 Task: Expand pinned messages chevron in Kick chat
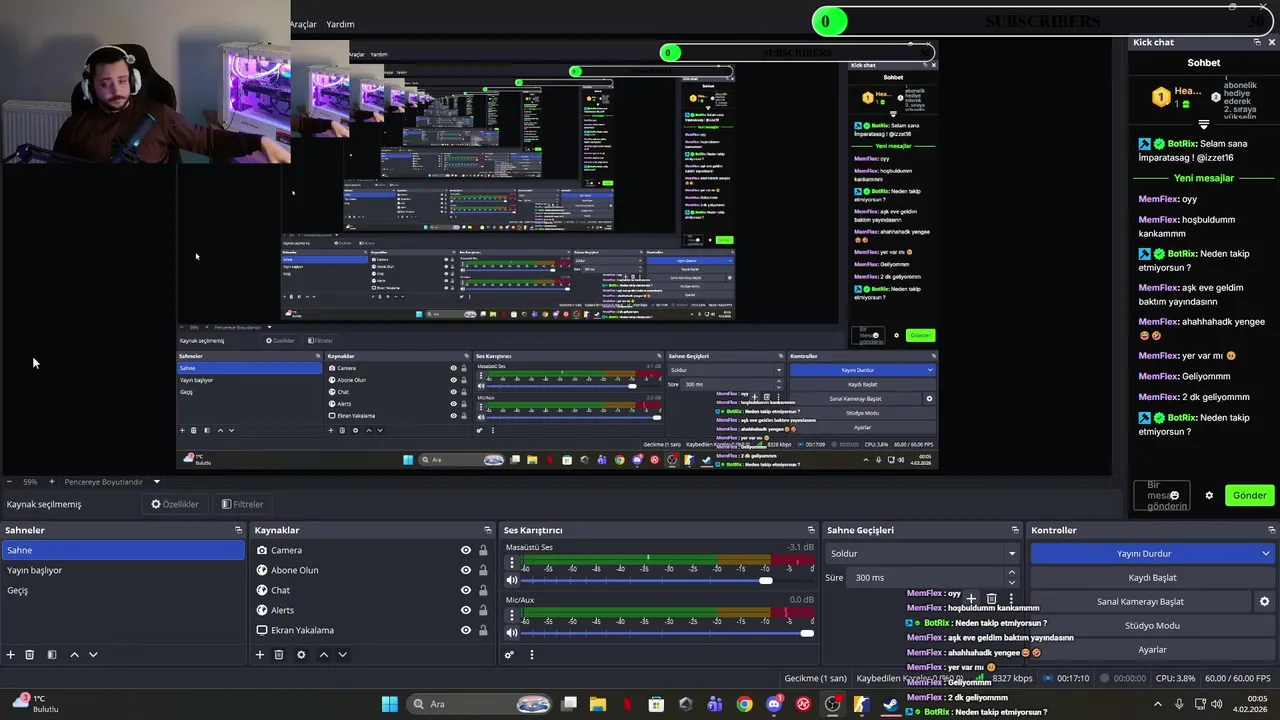click(x=1204, y=125)
